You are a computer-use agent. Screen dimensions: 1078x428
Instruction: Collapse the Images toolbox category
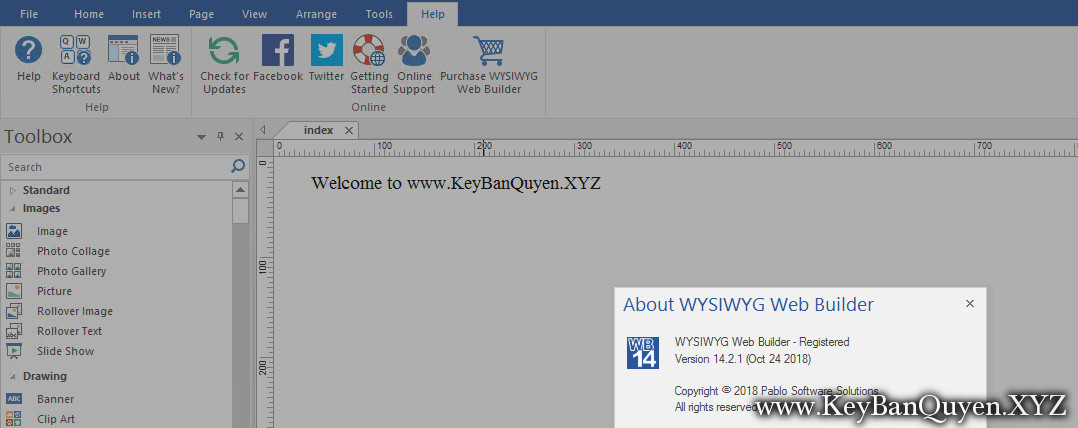tap(13, 208)
